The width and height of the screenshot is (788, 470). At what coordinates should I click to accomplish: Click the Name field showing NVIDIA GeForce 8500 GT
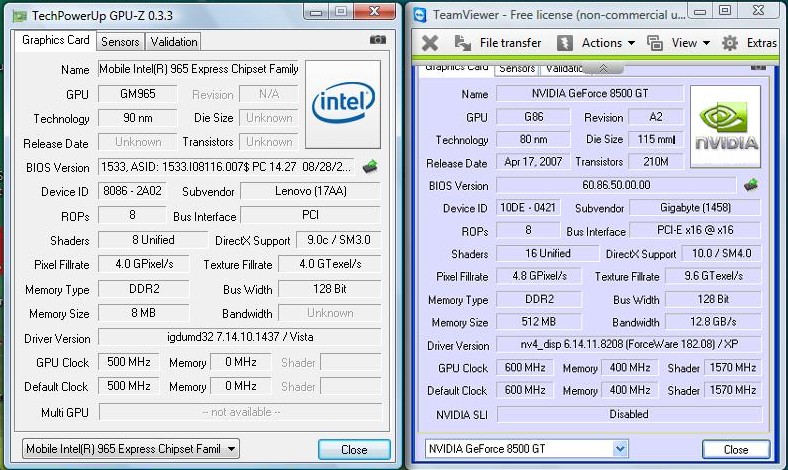click(589, 93)
